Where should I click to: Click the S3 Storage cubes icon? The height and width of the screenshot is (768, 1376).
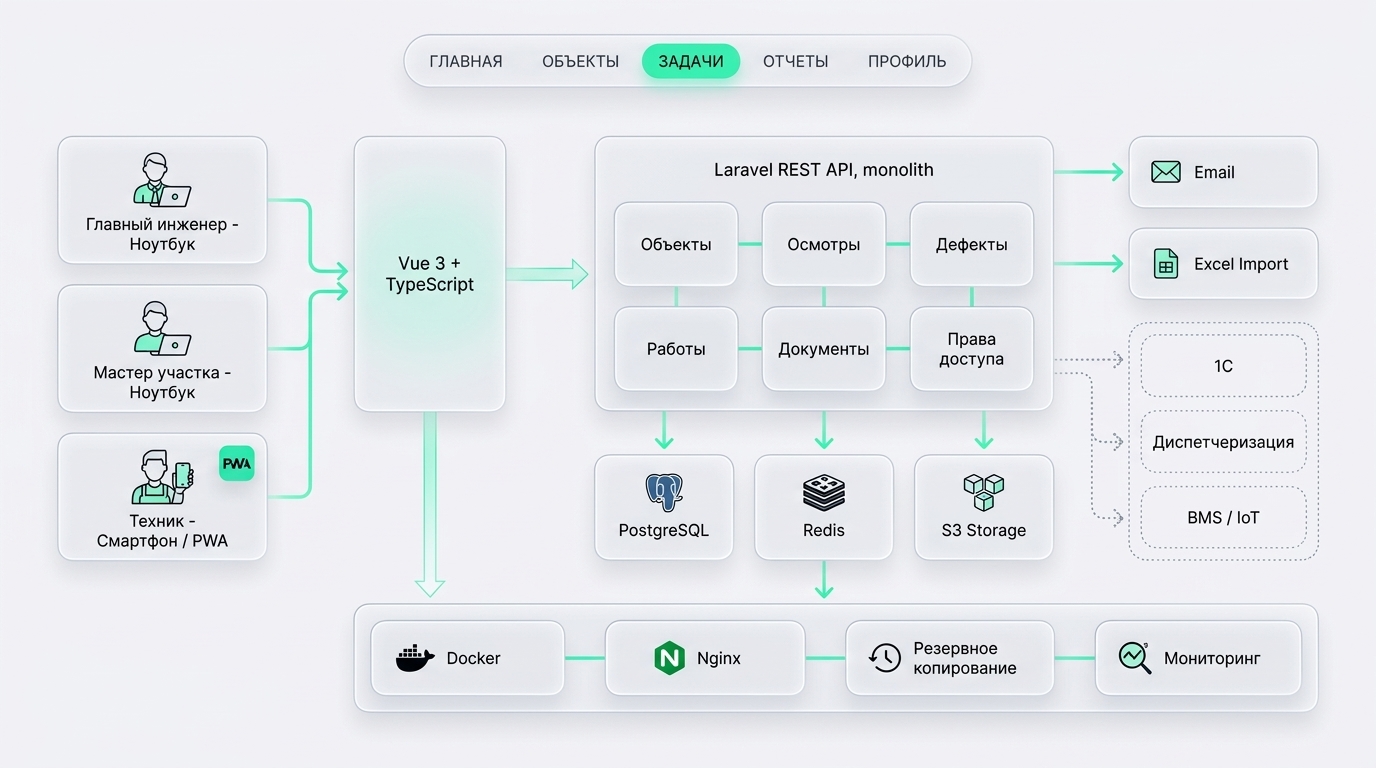pyautogui.click(x=984, y=493)
